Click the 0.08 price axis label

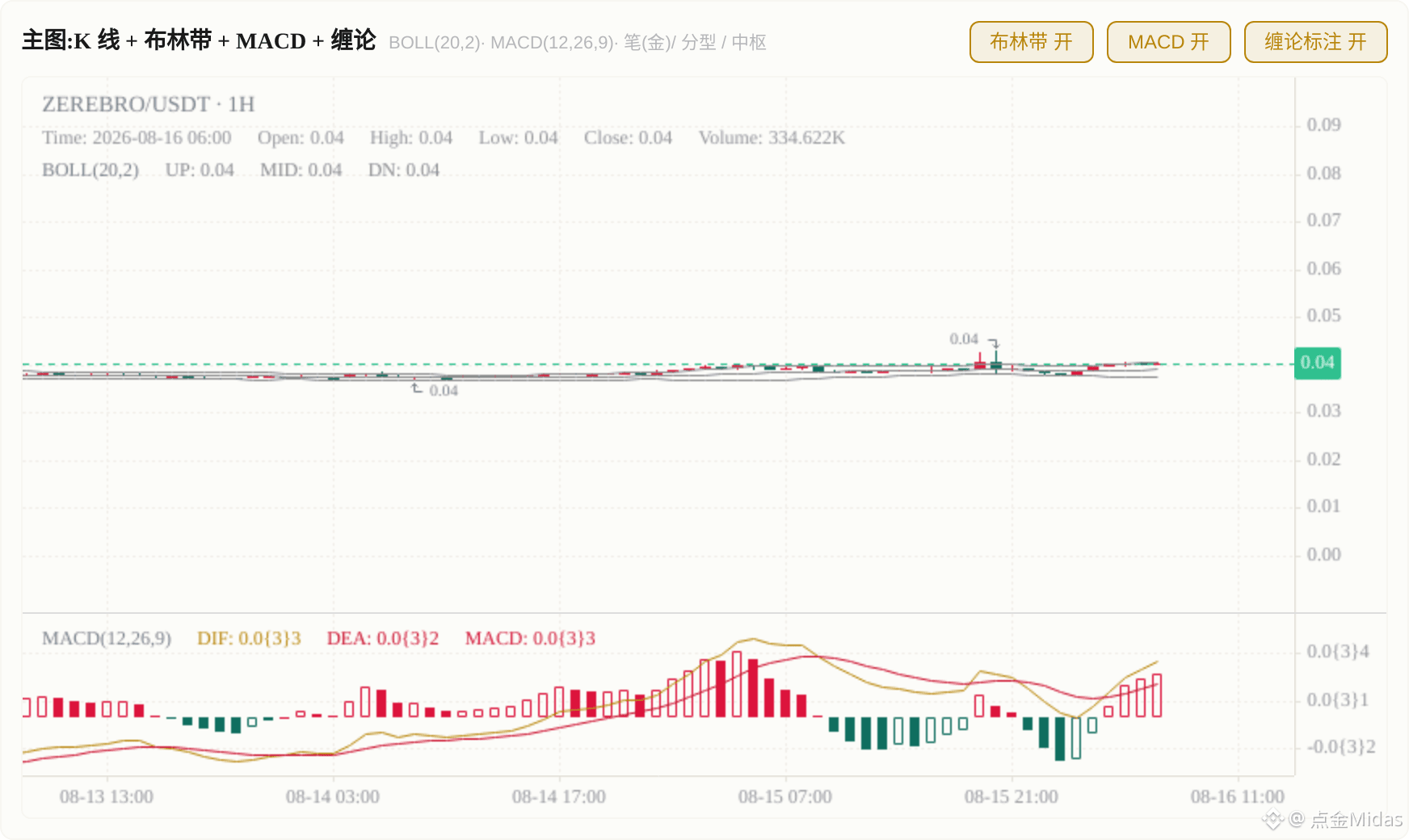click(1323, 174)
